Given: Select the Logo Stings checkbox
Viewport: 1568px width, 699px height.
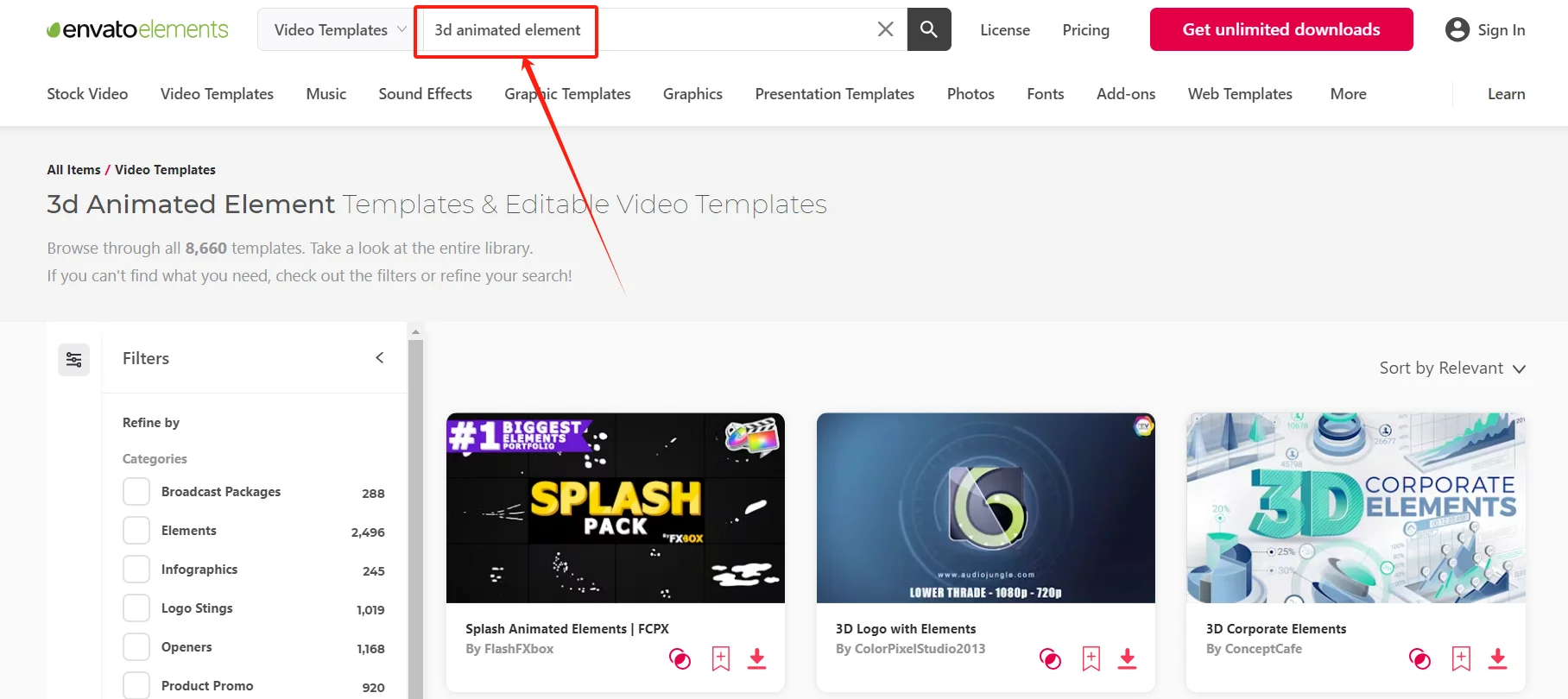Looking at the screenshot, I should (136, 608).
